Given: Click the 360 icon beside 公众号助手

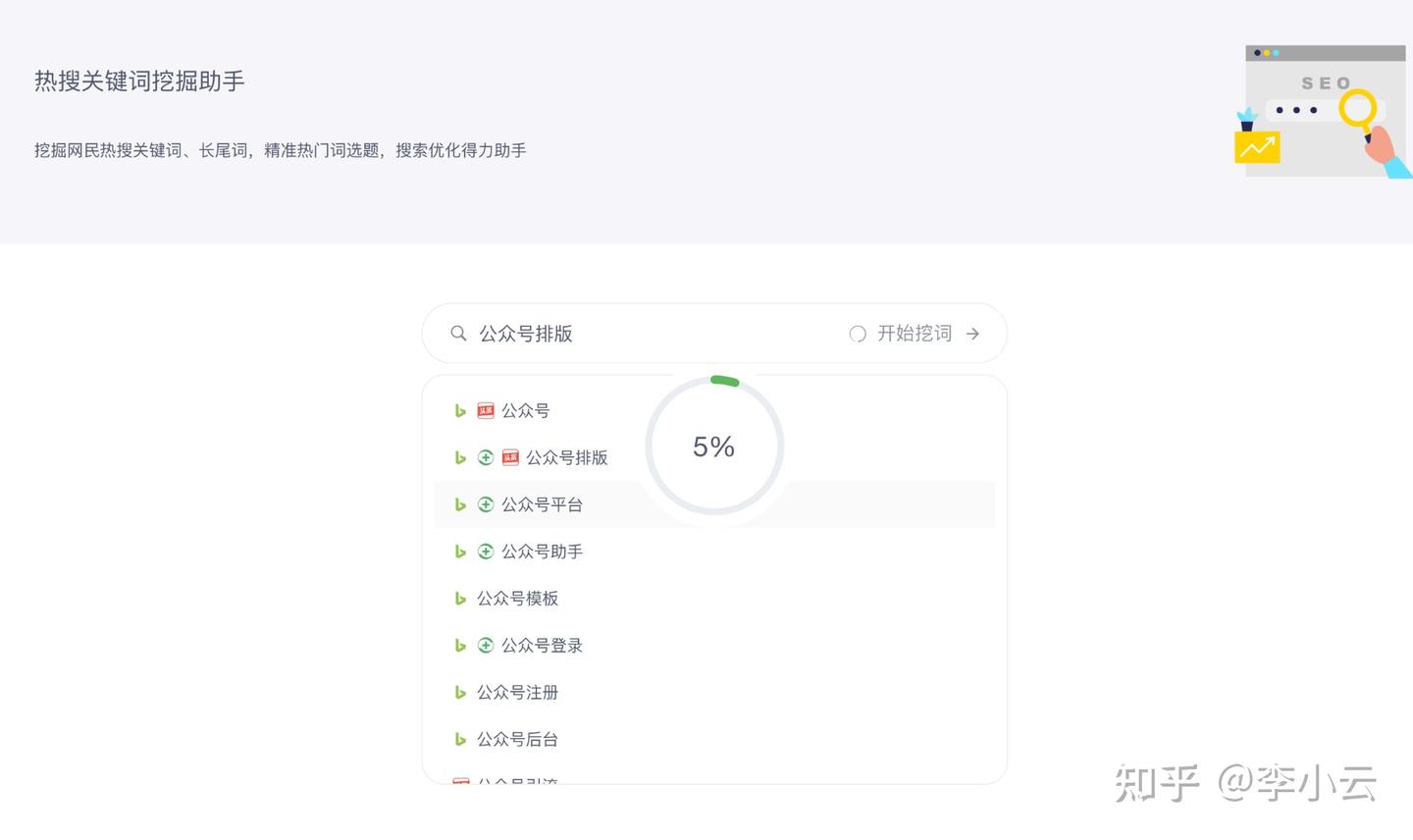Looking at the screenshot, I should pos(486,551).
